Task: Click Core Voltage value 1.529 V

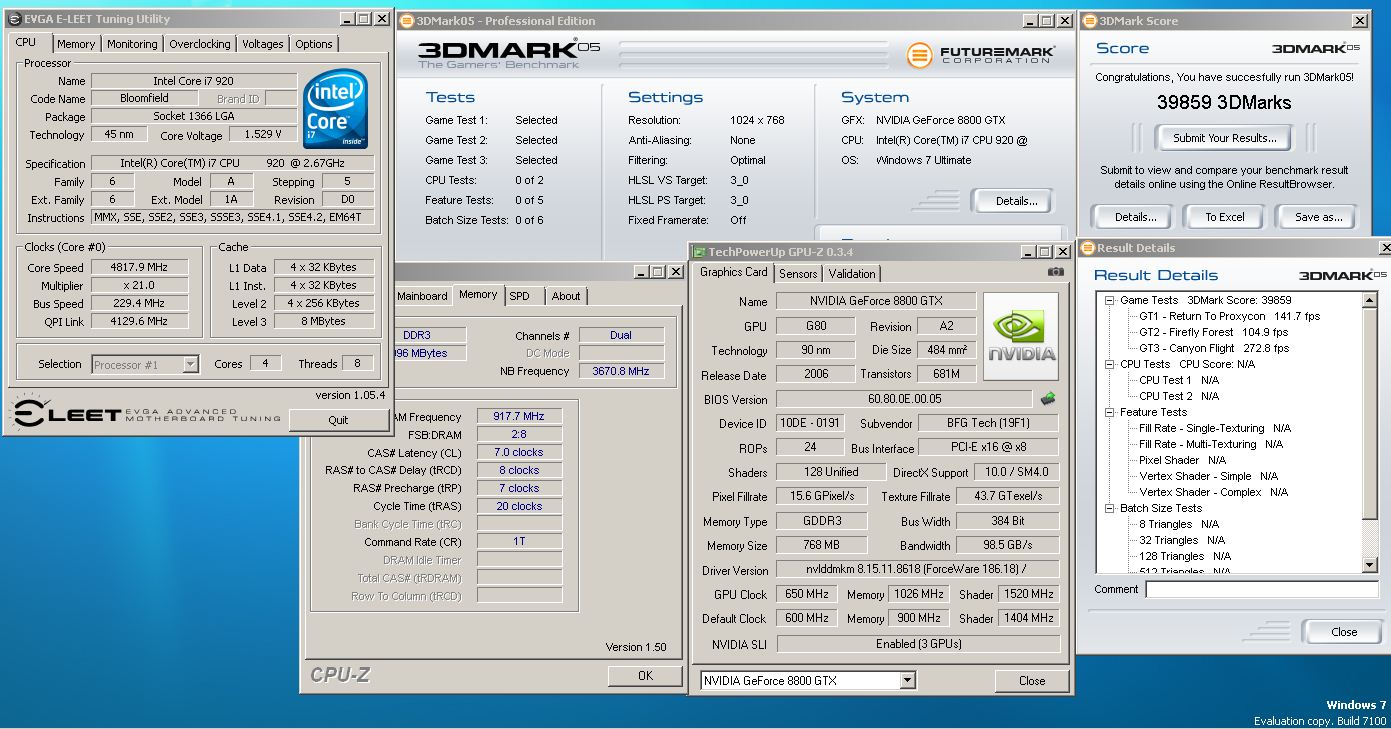Action: click(264, 134)
